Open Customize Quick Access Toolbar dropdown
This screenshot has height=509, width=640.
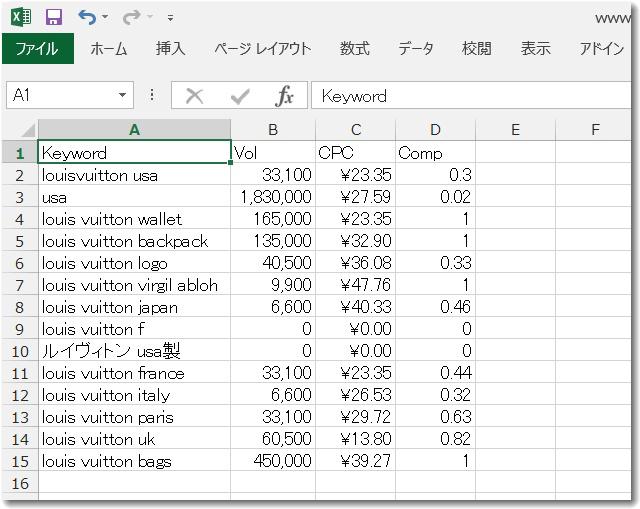[x=170, y=18]
